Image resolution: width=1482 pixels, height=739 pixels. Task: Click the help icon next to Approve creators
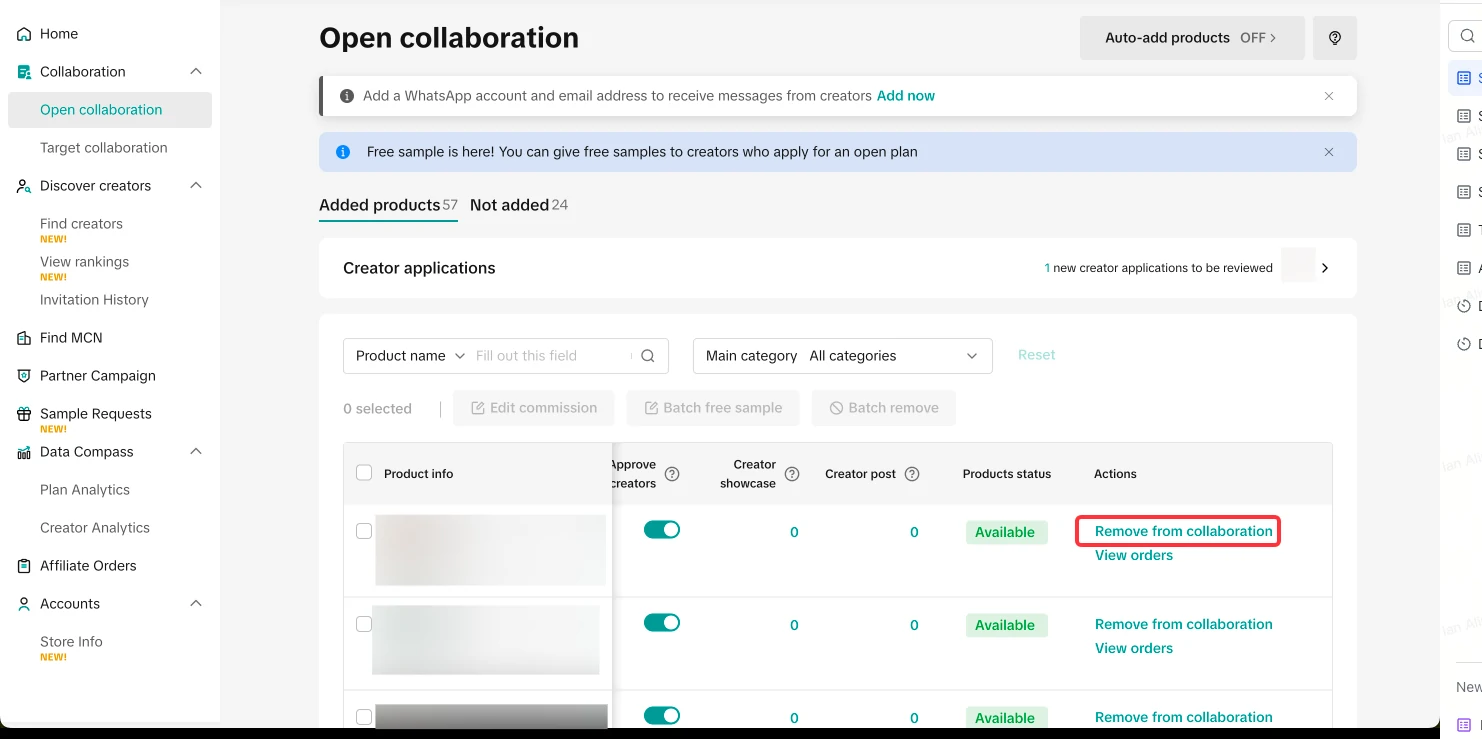coord(672,474)
